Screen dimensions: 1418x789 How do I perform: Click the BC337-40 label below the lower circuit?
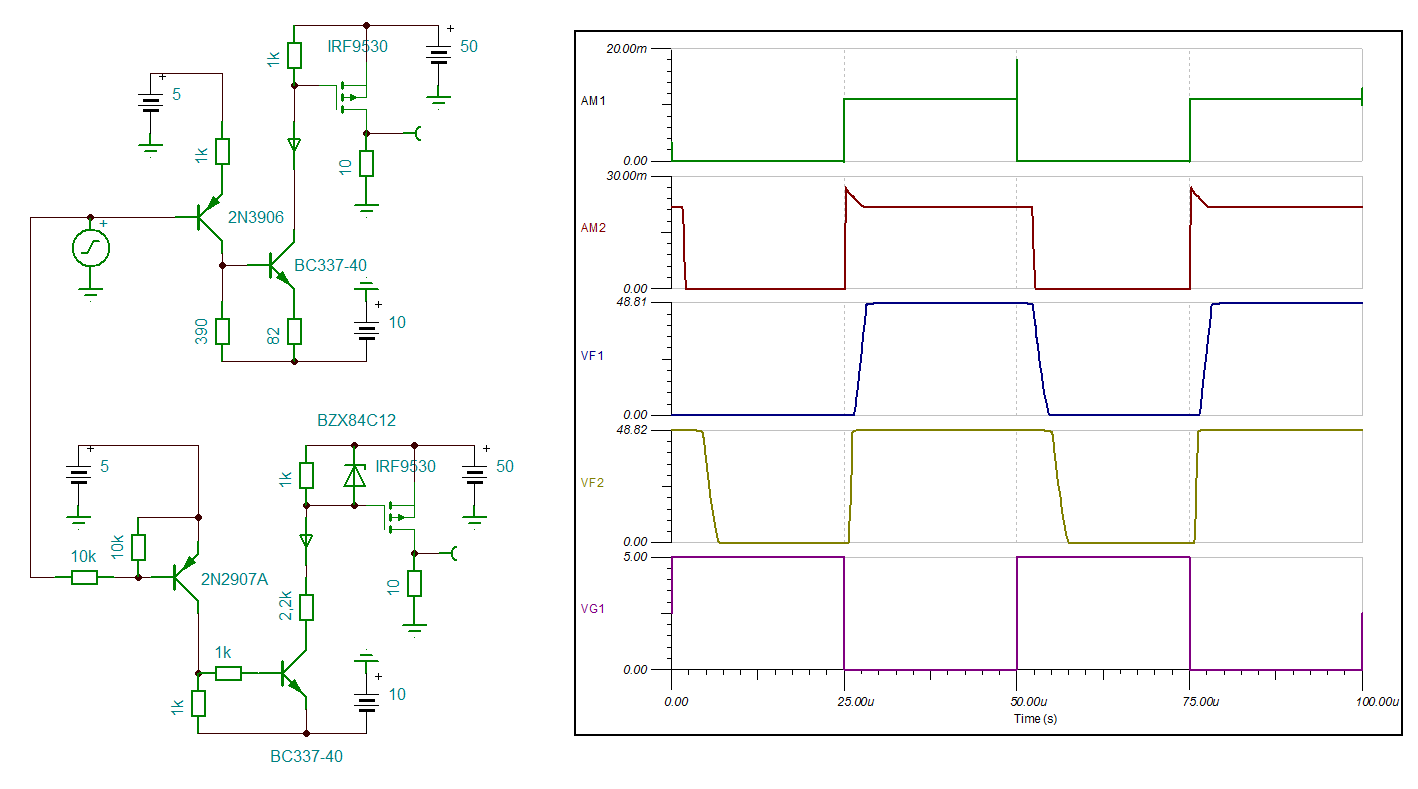click(x=306, y=756)
